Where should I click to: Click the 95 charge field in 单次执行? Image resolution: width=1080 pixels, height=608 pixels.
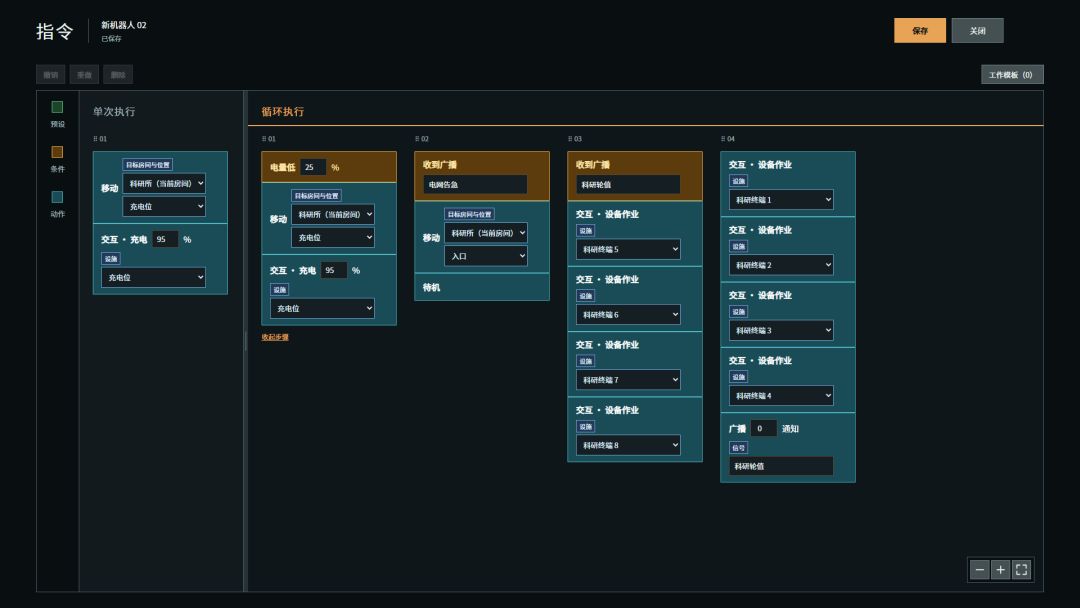[x=165, y=239]
